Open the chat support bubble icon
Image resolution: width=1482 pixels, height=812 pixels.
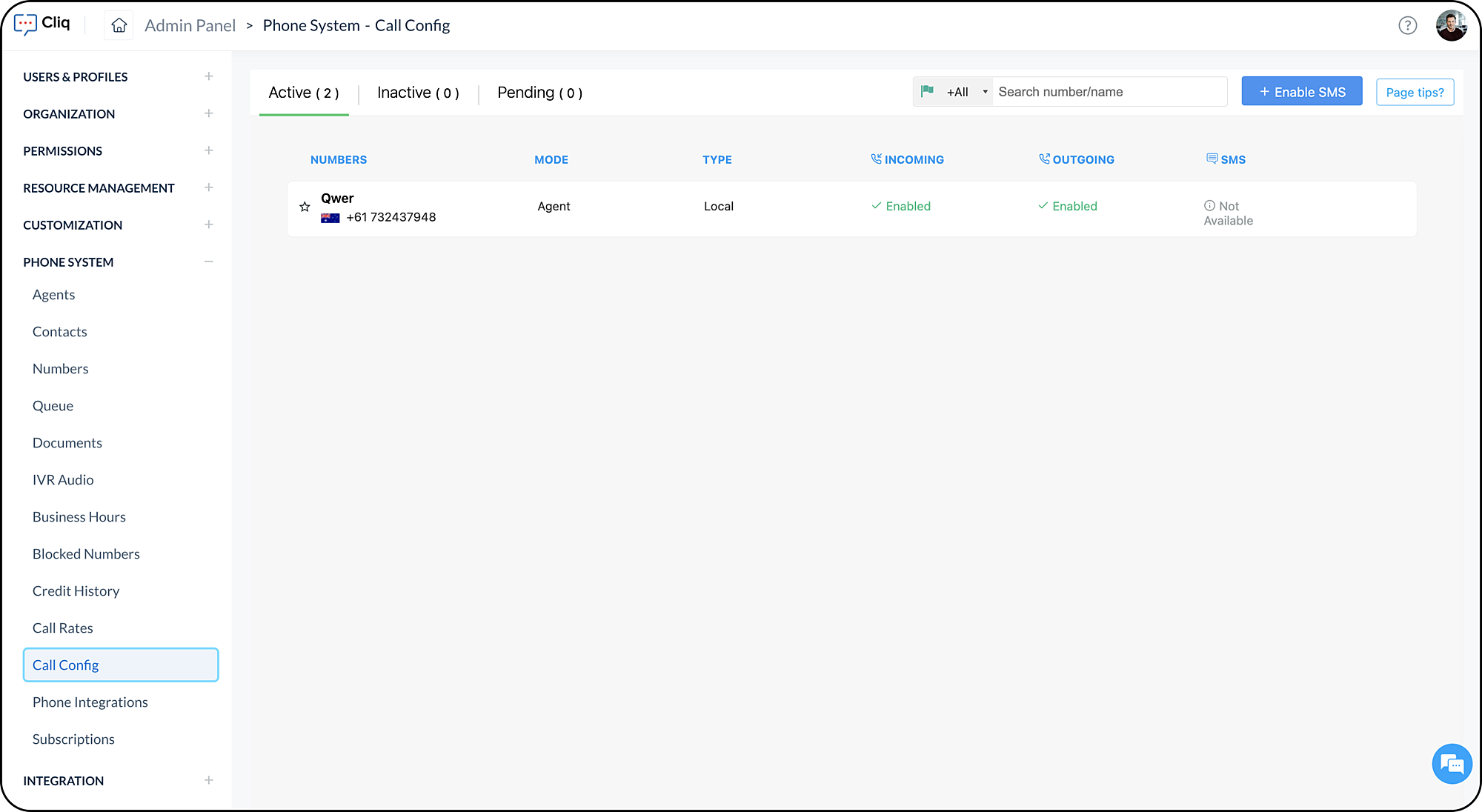(x=1451, y=764)
